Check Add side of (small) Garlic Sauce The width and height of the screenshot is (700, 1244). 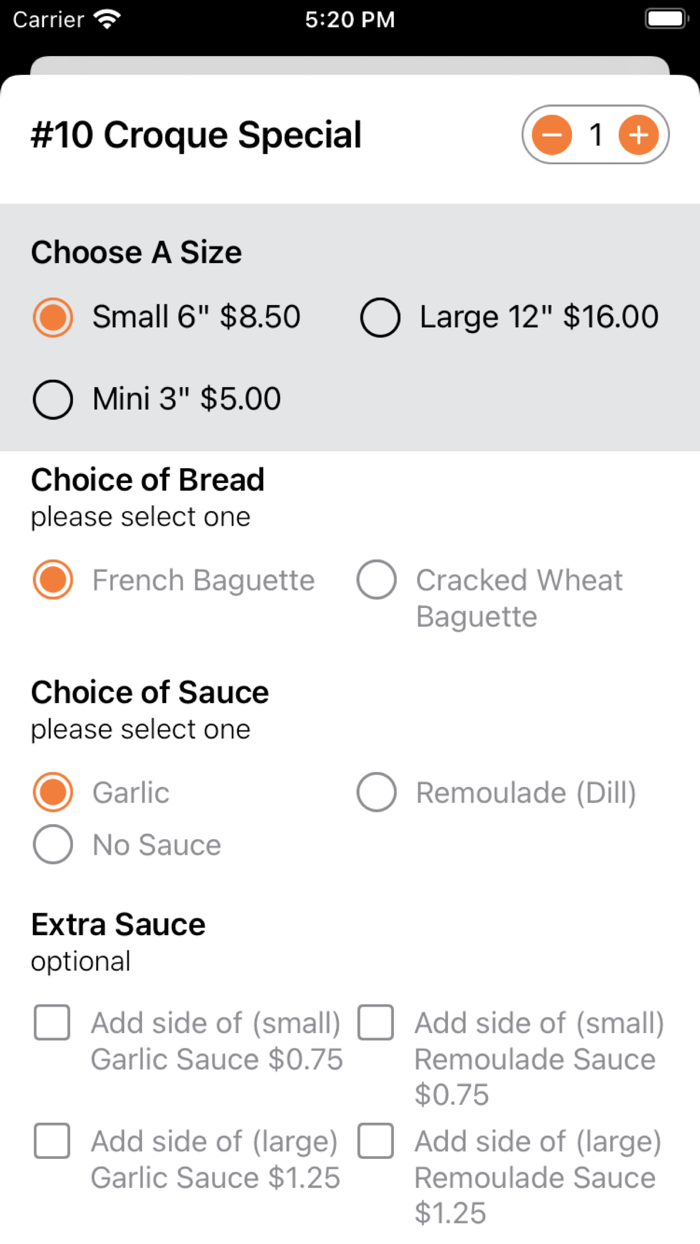tap(51, 1022)
